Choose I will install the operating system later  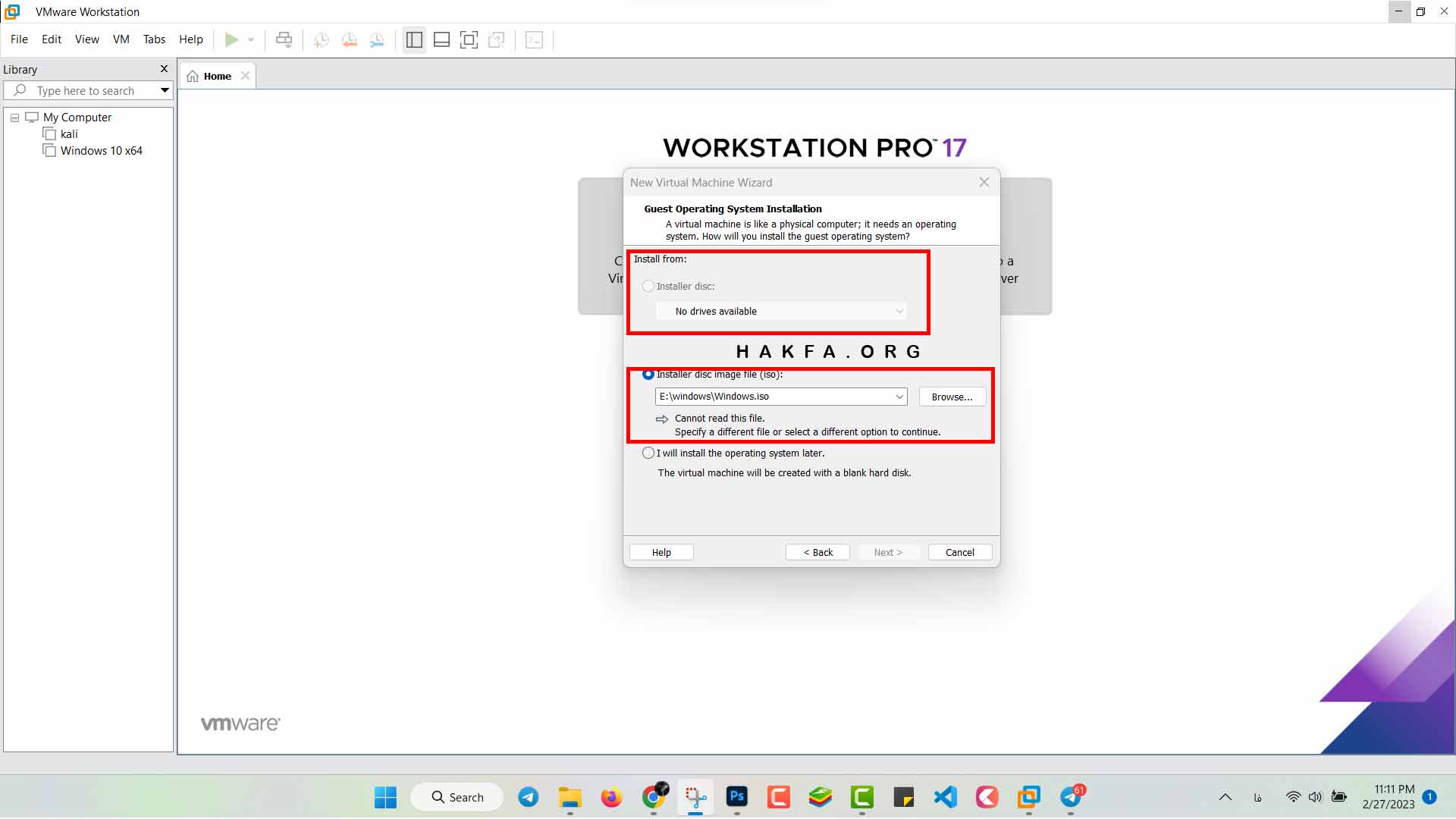click(x=648, y=453)
